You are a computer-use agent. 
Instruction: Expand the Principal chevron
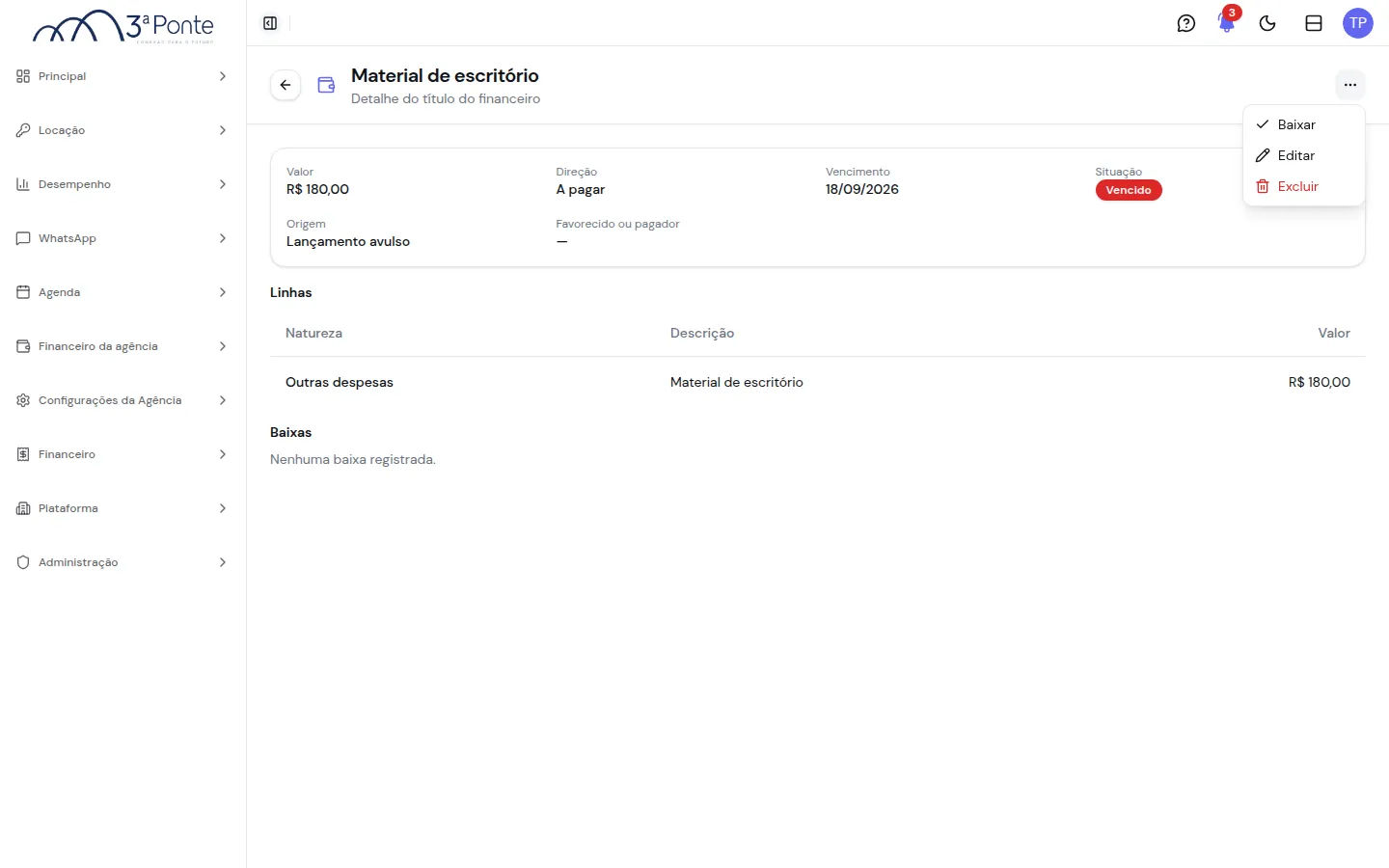[223, 76]
